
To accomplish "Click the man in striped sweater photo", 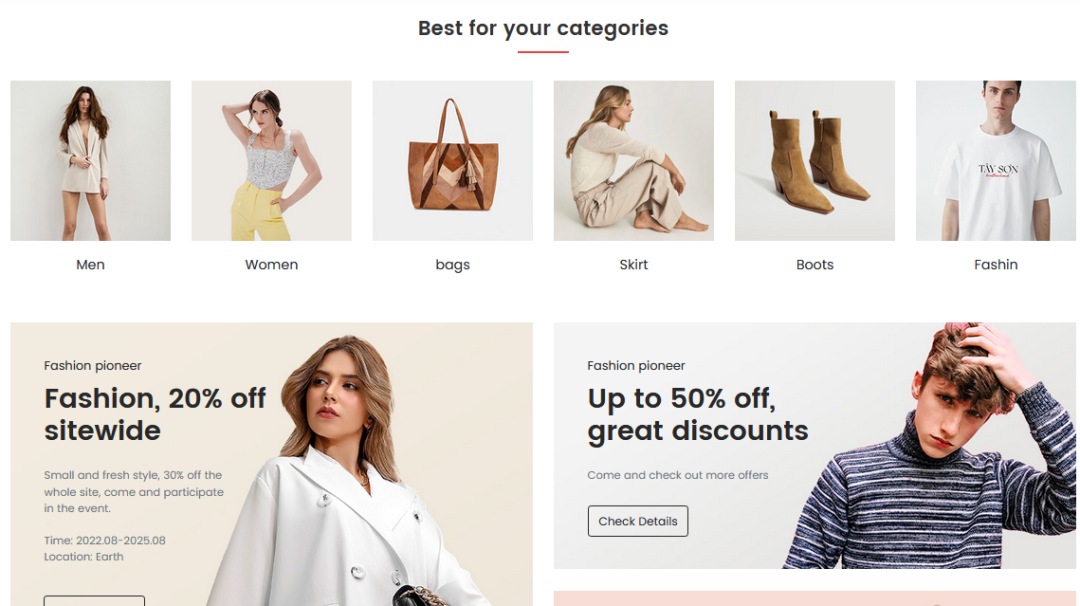I will (x=930, y=446).
